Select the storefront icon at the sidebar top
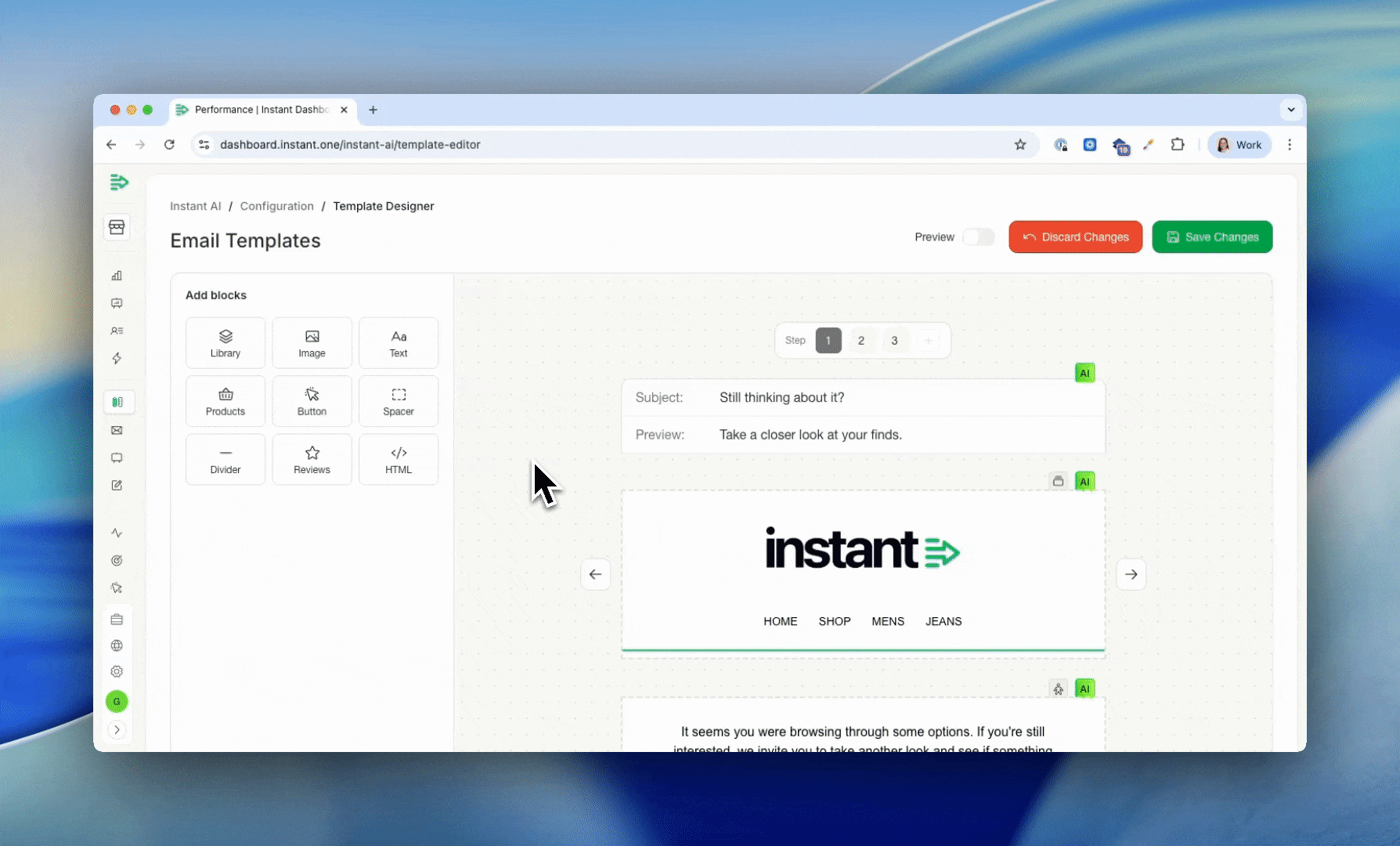The width and height of the screenshot is (1400, 846). pyautogui.click(x=117, y=227)
